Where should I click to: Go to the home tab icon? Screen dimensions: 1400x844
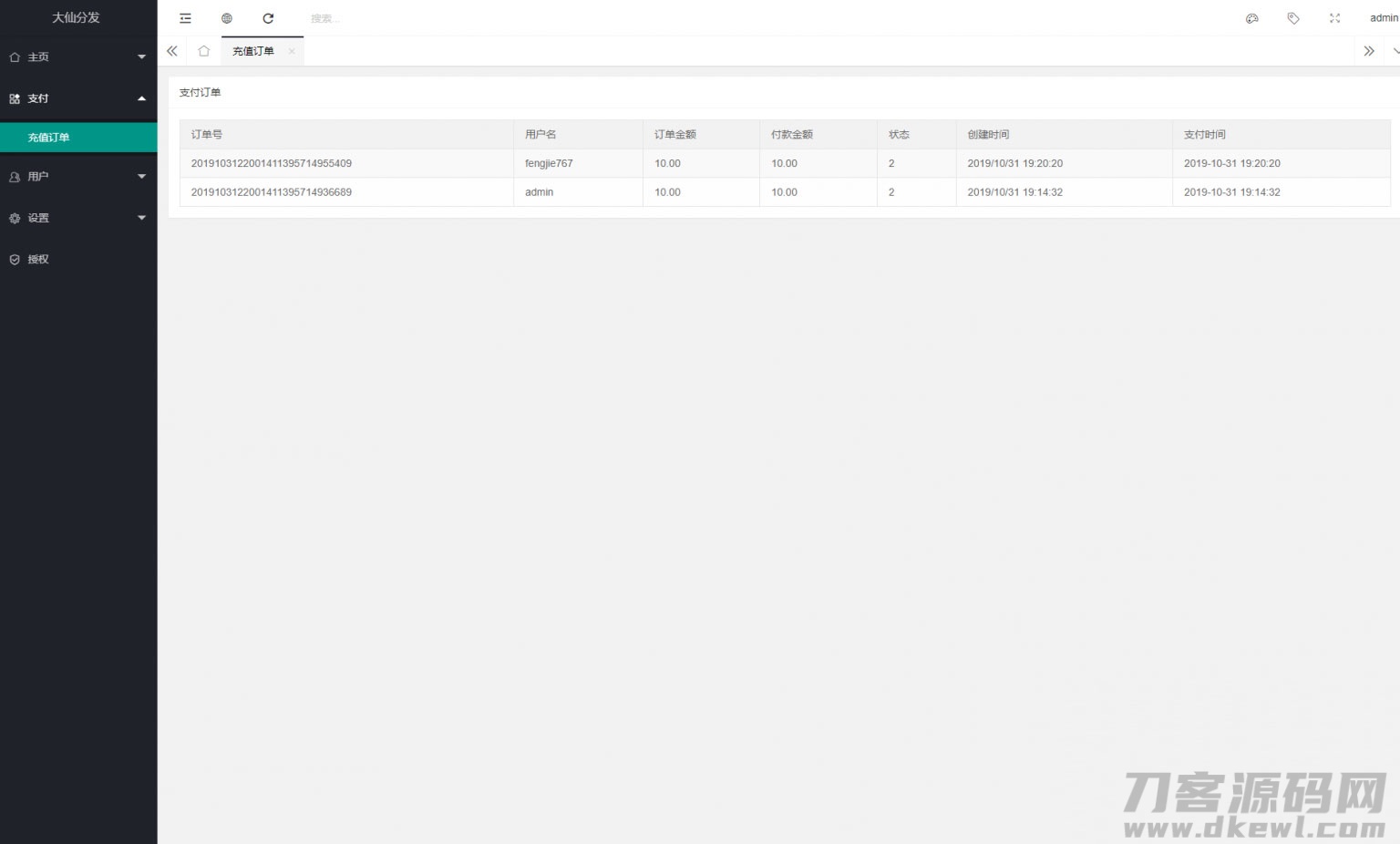(204, 51)
